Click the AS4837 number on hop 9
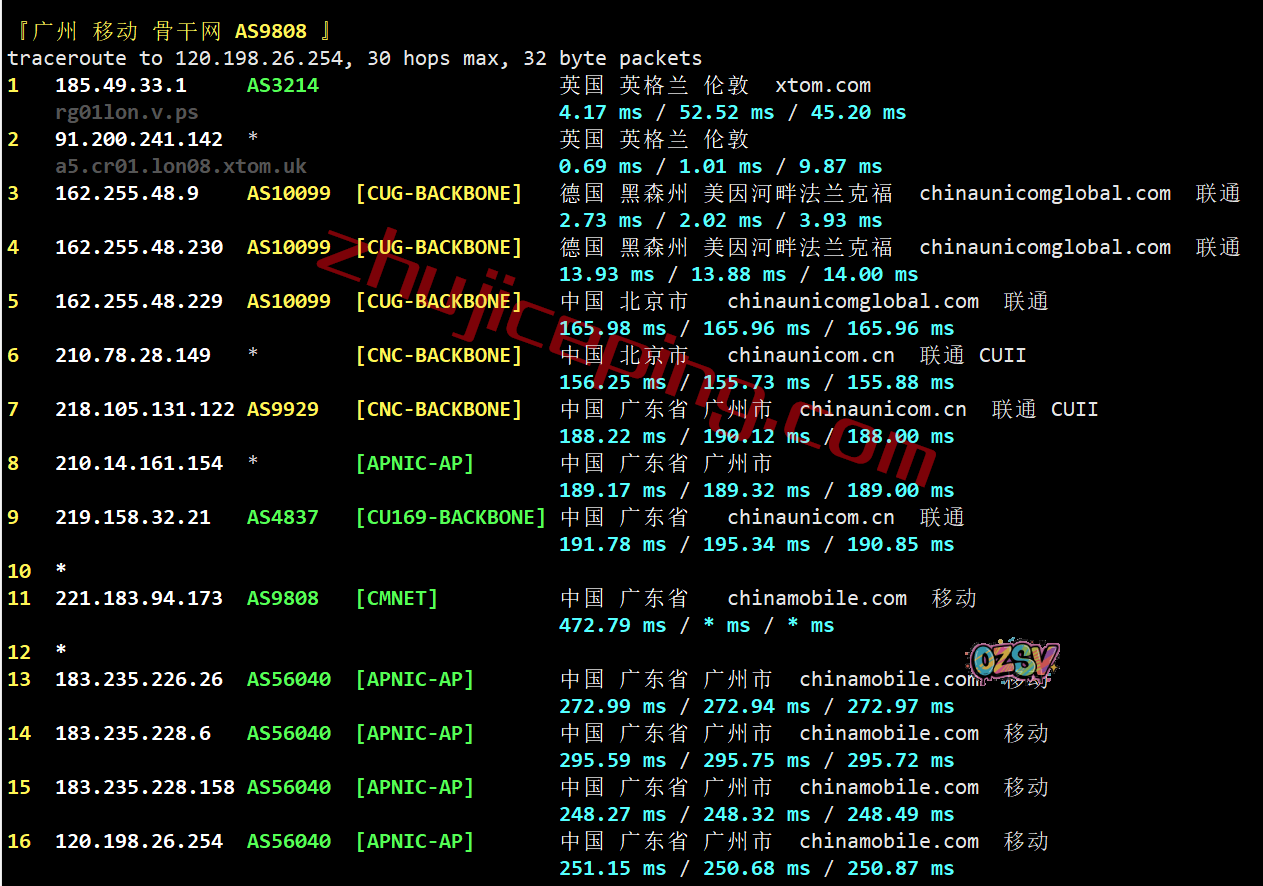Screen dimensions: 1263x886 click(282, 518)
